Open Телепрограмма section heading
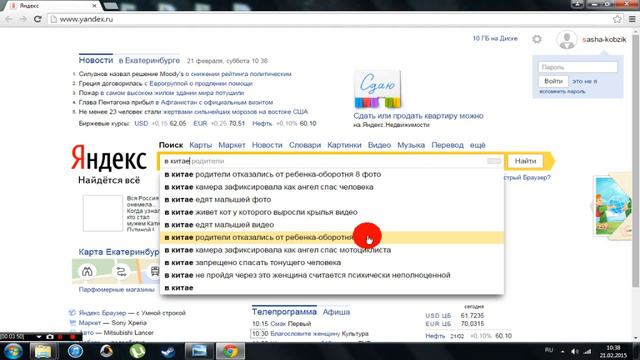The height and width of the screenshot is (360, 640). (284, 312)
